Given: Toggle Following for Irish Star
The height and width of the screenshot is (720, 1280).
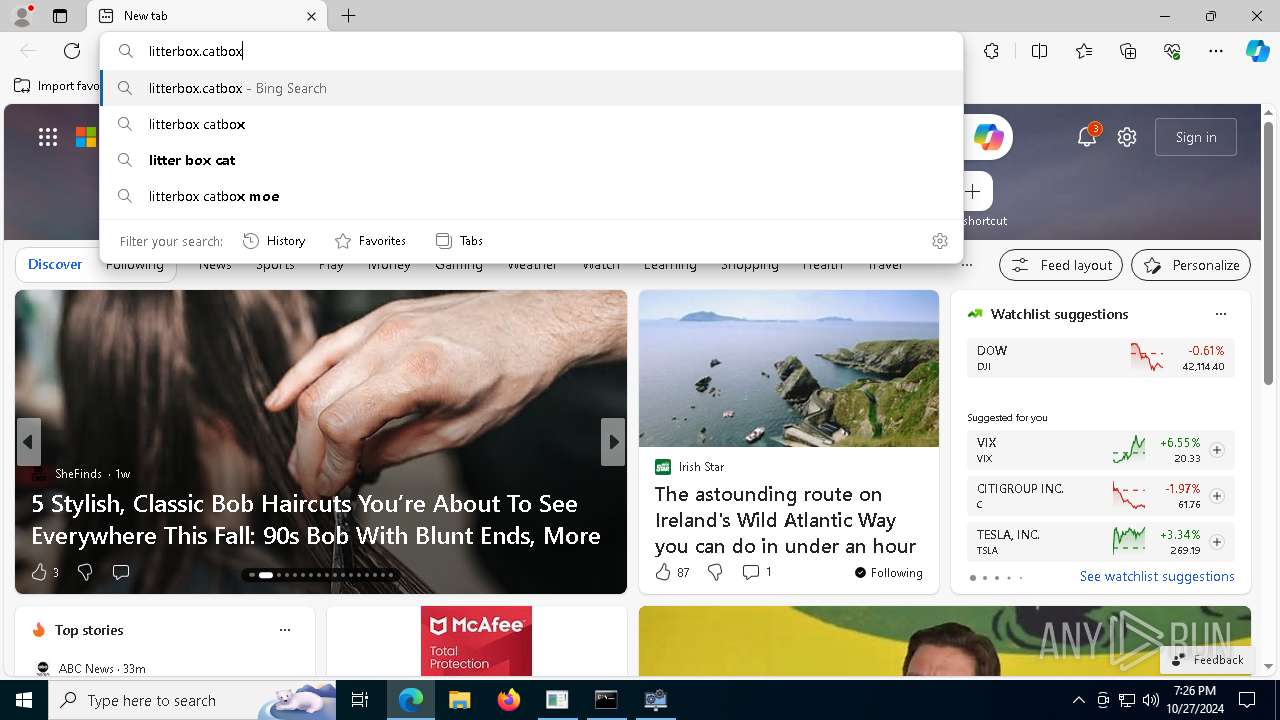Looking at the screenshot, I should coord(888,573).
